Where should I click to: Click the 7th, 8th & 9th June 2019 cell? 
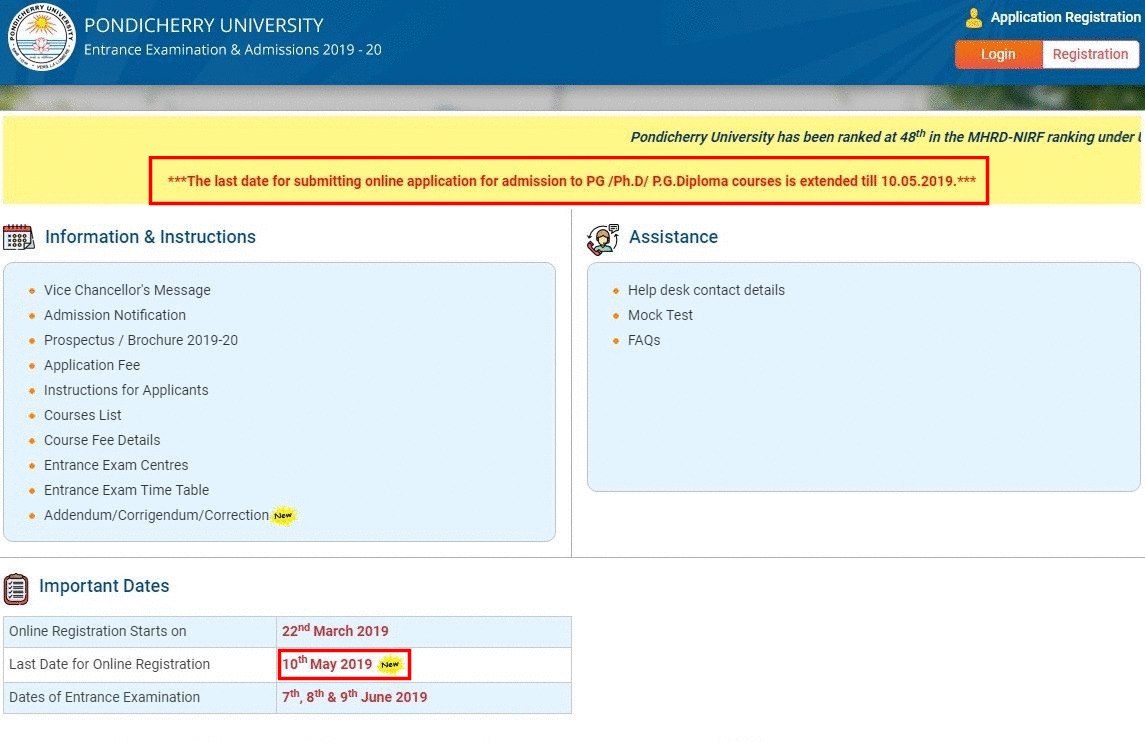(424, 697)
